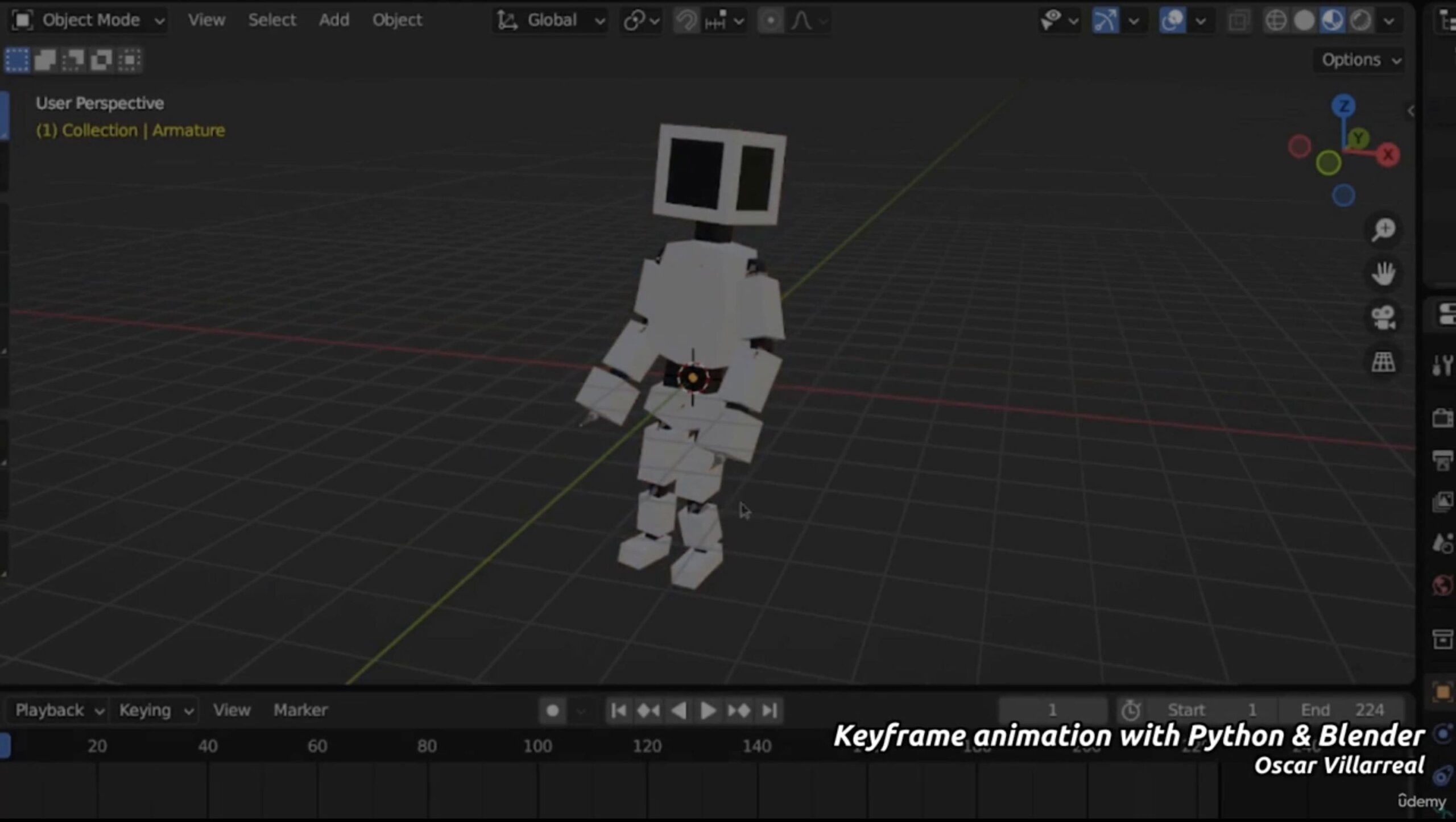The height and width of the screenshot is (822, 1456).
Task: Open the Object menu in header
Action: click(x=397, y=19)
